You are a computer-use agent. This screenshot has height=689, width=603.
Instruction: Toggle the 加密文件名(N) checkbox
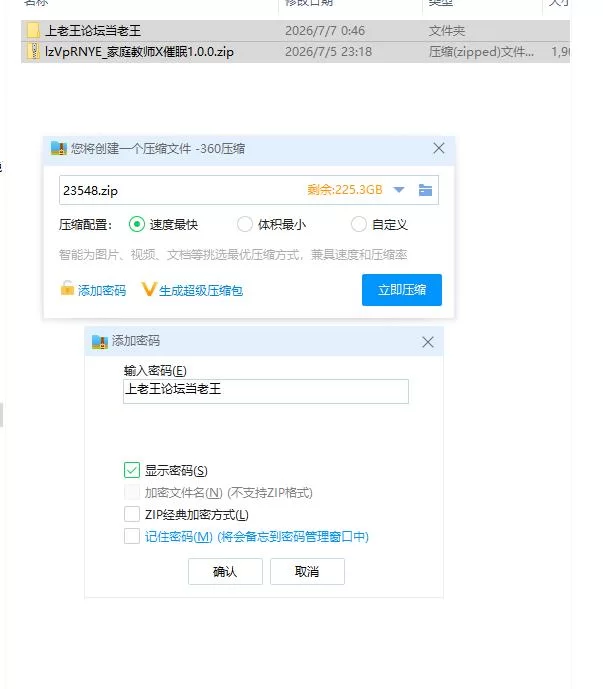tap(132, 492)
